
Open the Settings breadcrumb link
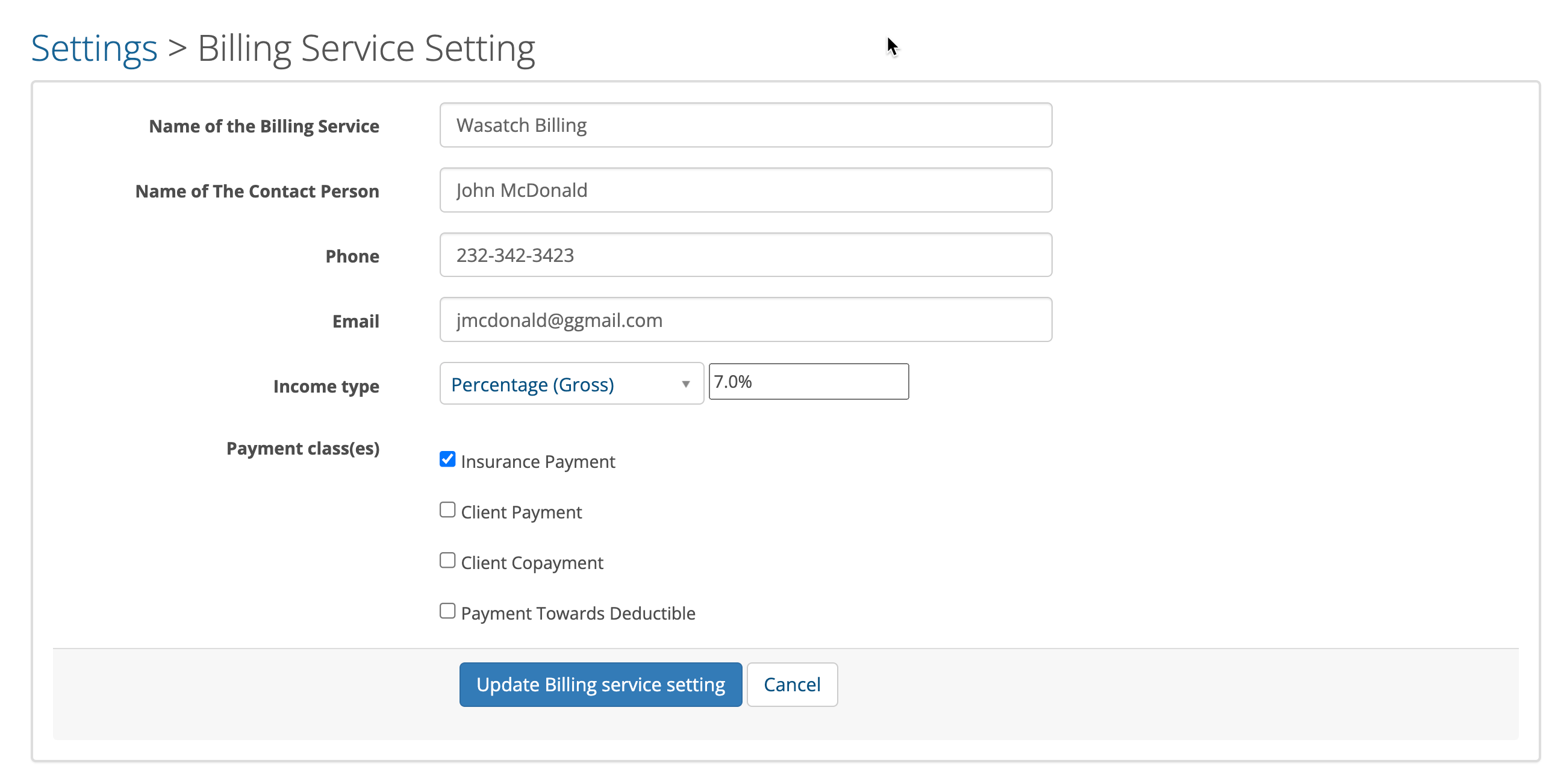point(94,48)
